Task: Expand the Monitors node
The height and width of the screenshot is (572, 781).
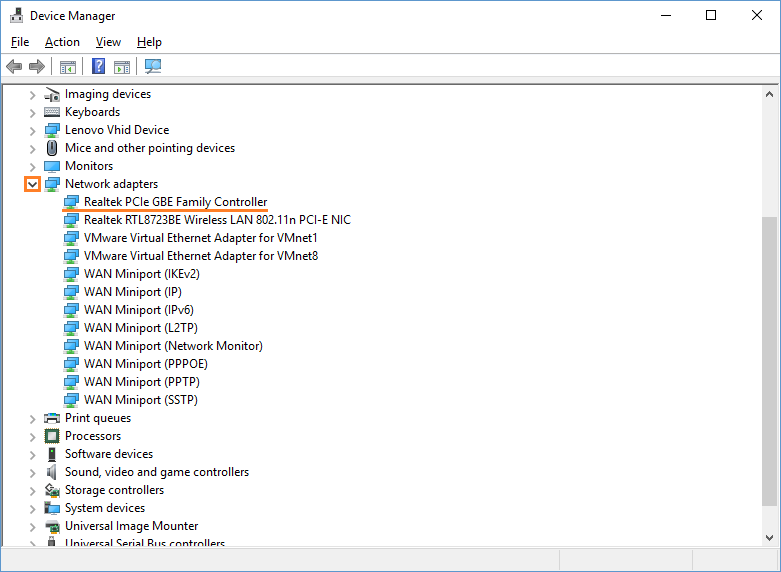Action: pos(32,167)
